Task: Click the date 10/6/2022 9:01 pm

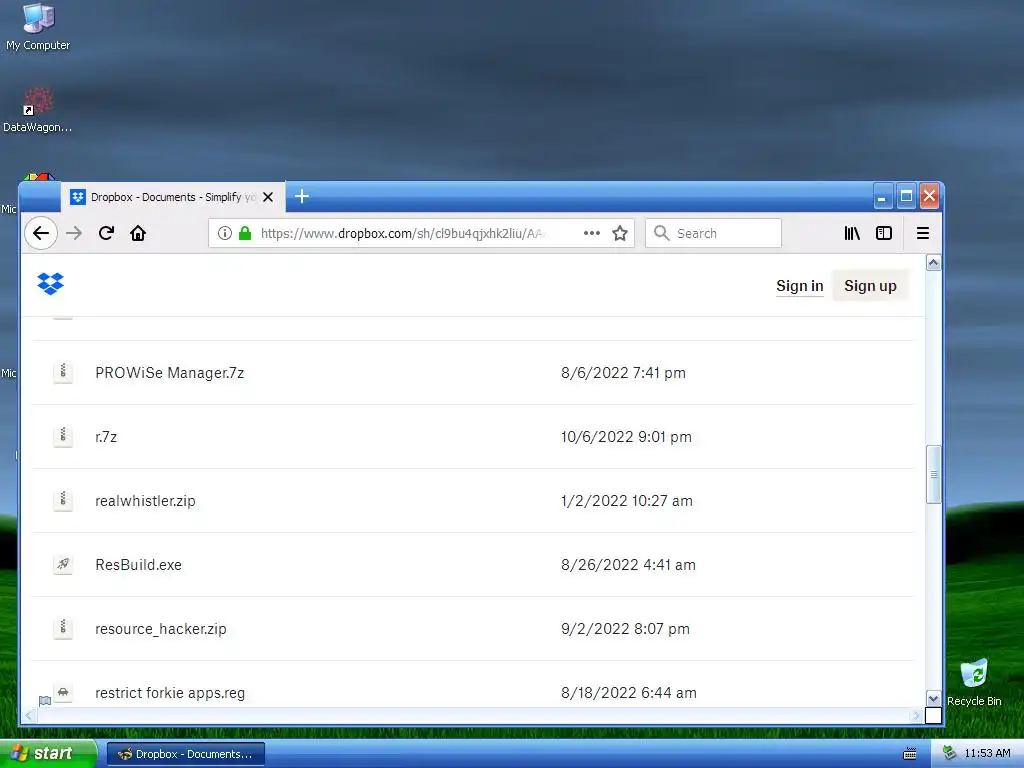Action: [x=626, y=437]
